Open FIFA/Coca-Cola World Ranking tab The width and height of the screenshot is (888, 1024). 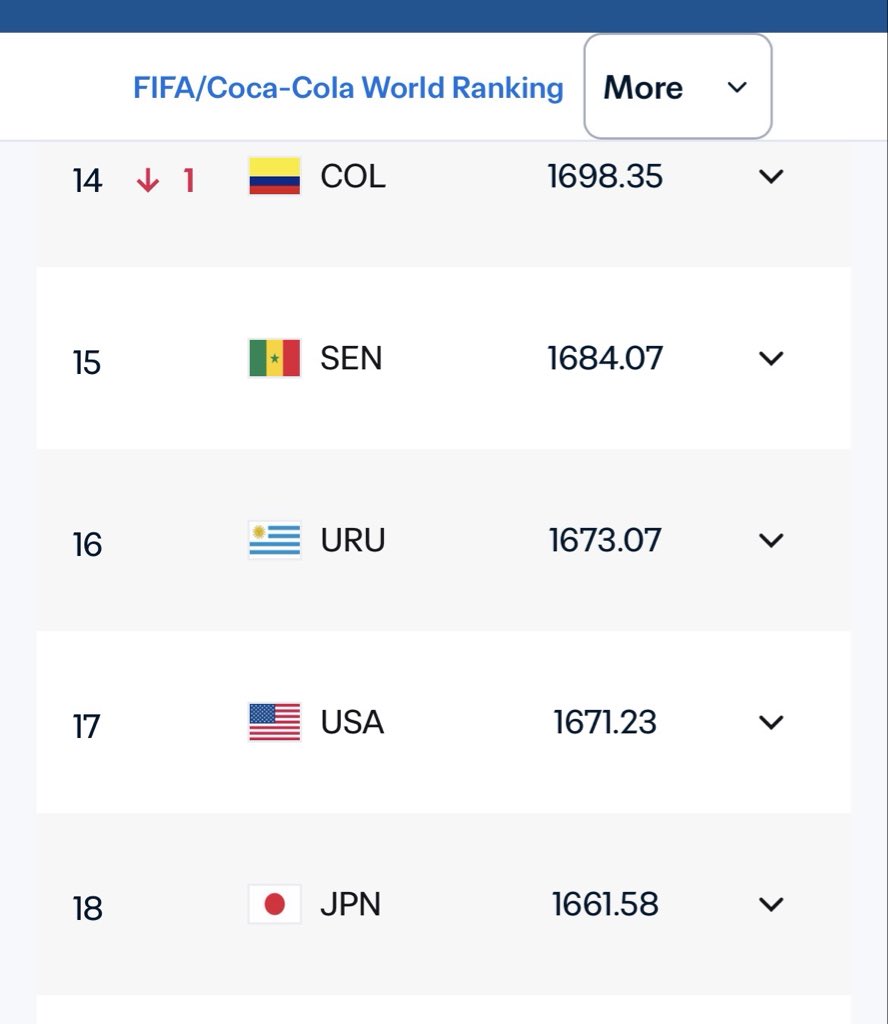[x=348, y=88]
